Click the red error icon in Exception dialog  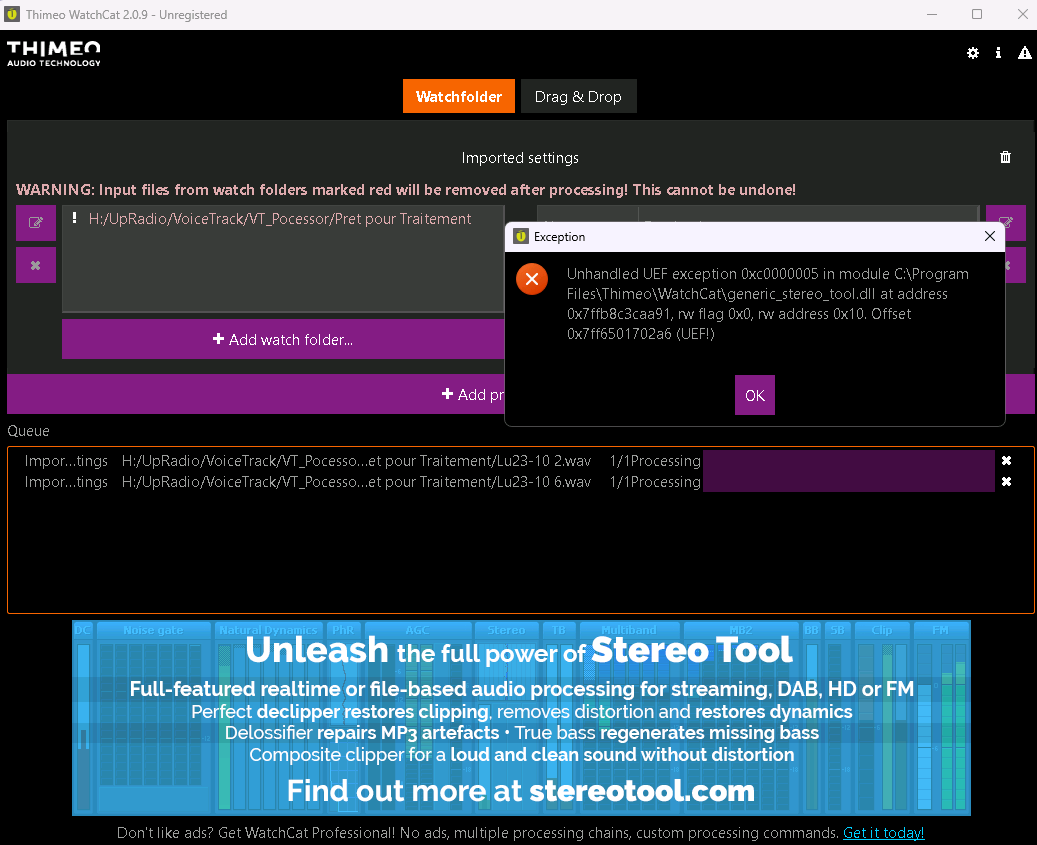pyautogui.click(x=532, y=279)
